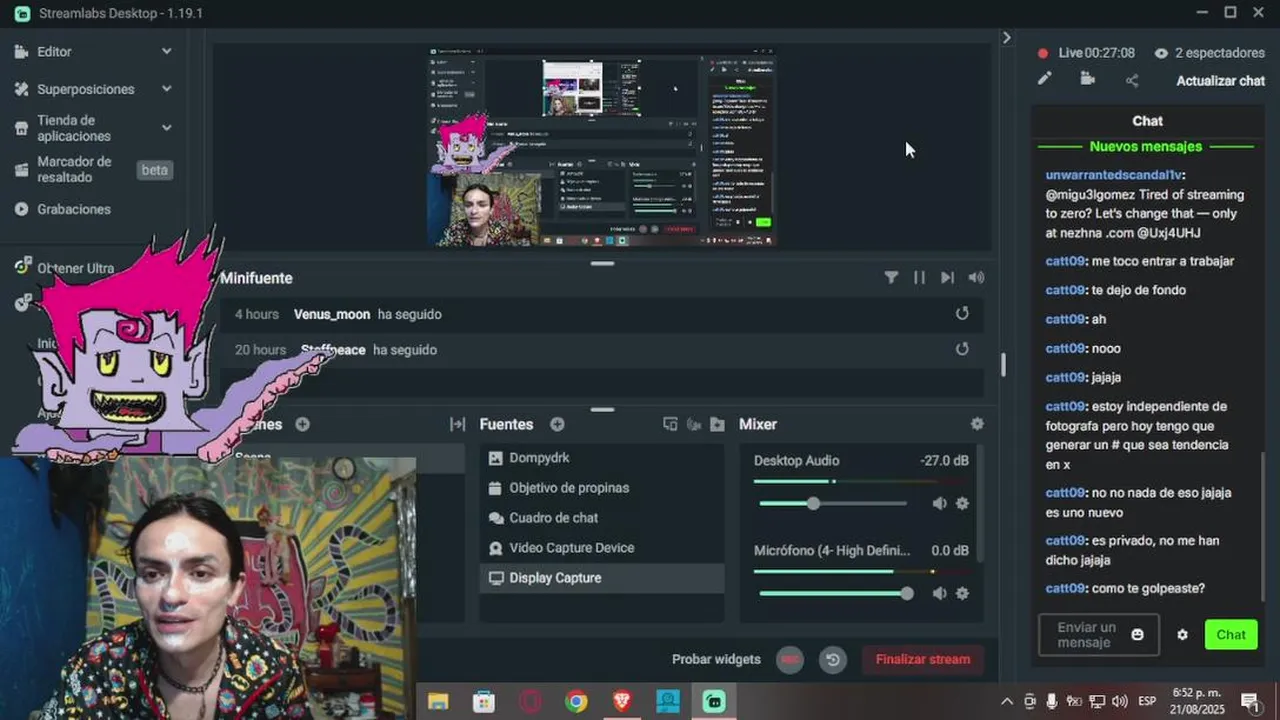This screenshot has height=720, width=1280.
Task: Expand the Tienda de aplicaciones chevron
Action: click(166, 128)
